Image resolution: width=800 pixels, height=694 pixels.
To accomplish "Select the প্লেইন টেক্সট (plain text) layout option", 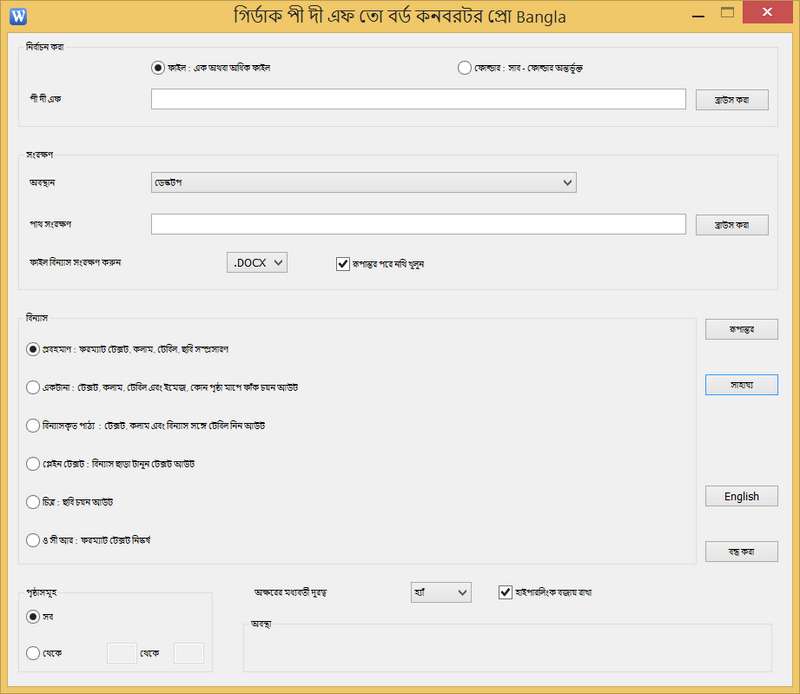I will click(x=33, y=464).
